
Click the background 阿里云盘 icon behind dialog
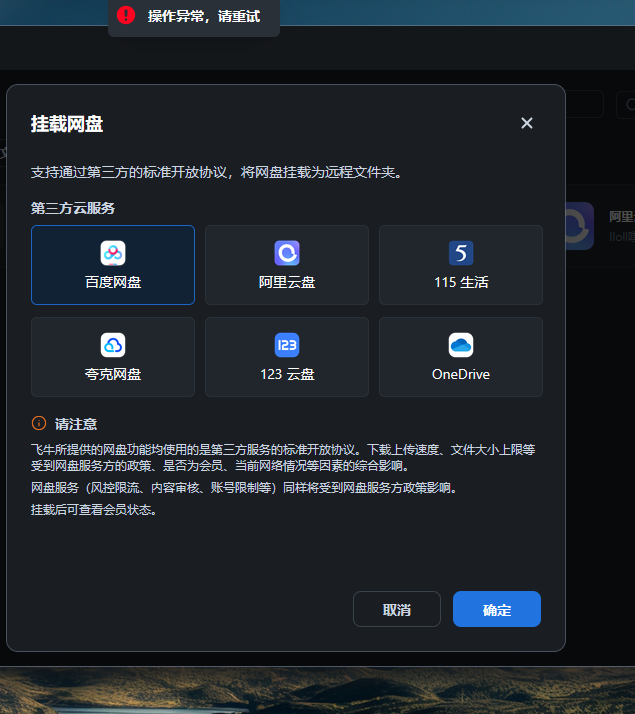[x=579, y=226]
